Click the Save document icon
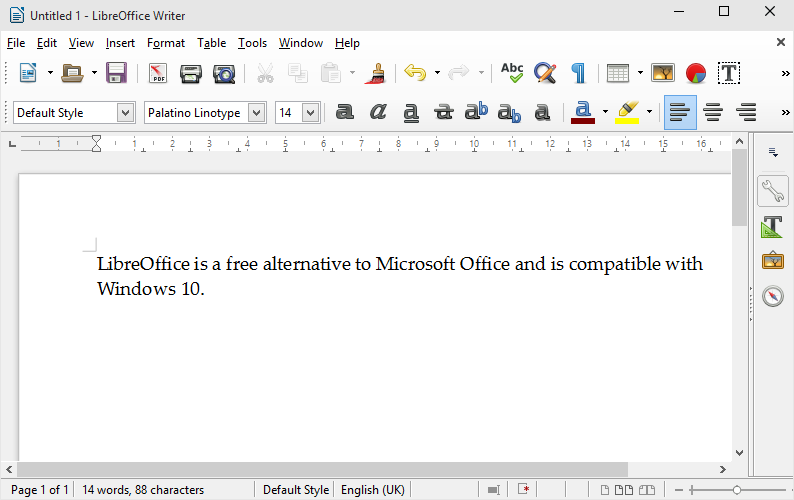The image size is (794, 500). (x=116, y=73)
